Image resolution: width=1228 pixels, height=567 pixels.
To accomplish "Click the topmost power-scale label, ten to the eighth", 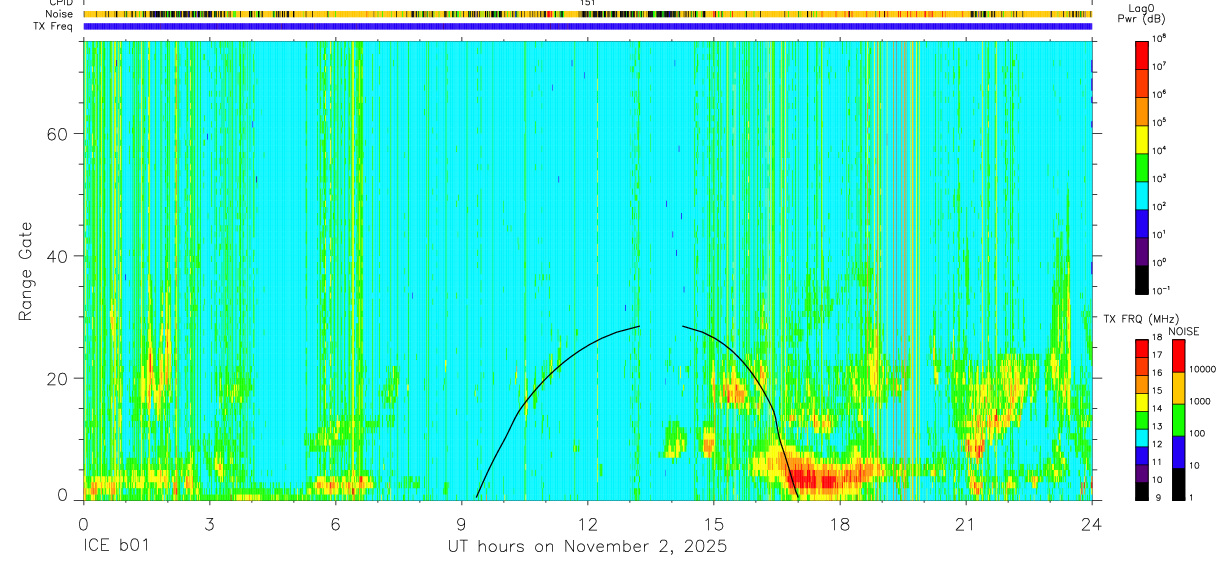I will 1159,38.
